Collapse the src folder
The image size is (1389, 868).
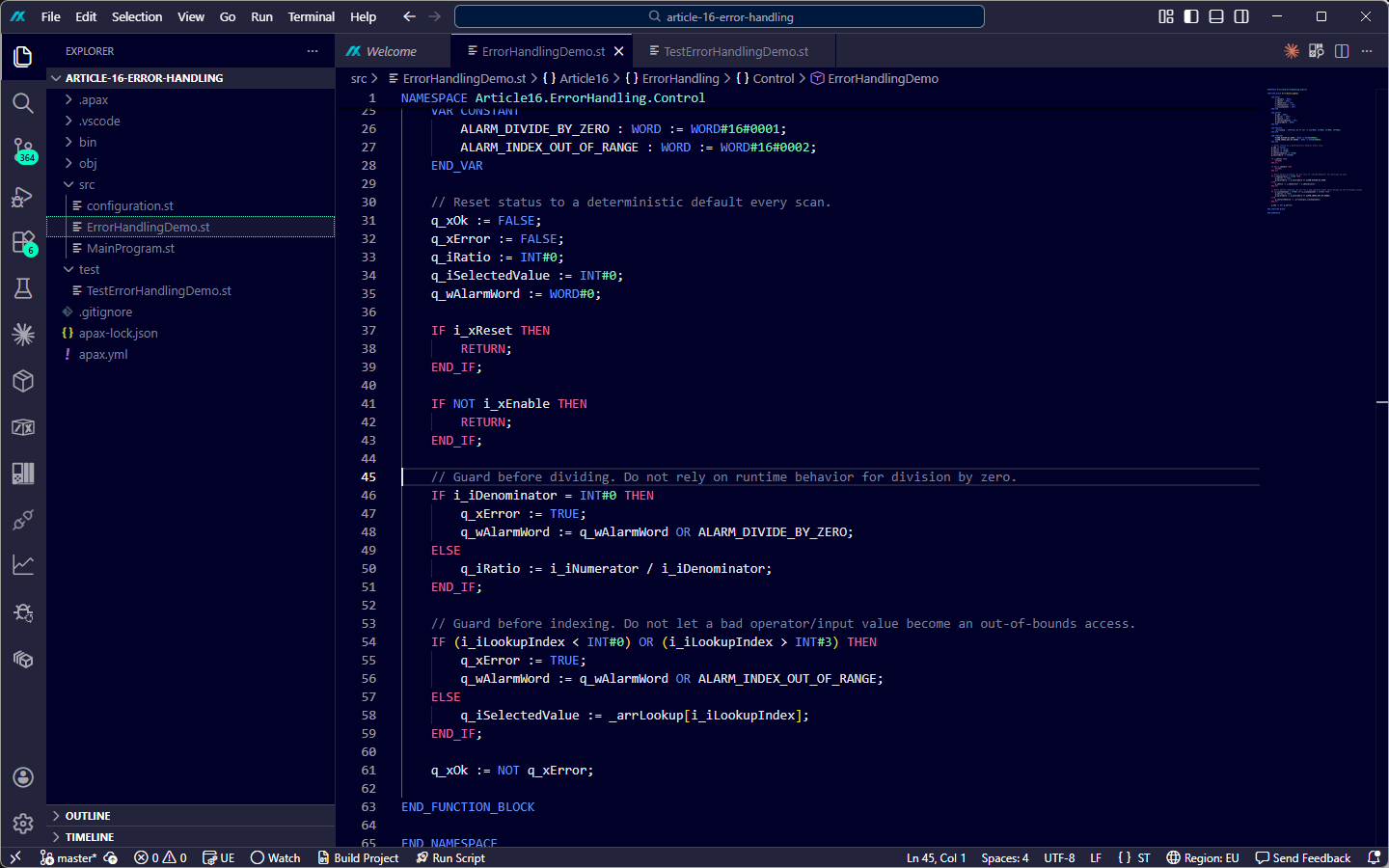(190, 184)
